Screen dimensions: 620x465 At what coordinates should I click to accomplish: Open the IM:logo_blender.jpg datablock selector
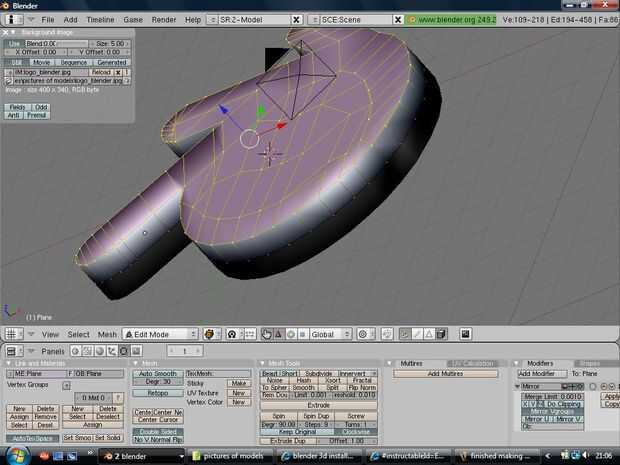(9, 72)
